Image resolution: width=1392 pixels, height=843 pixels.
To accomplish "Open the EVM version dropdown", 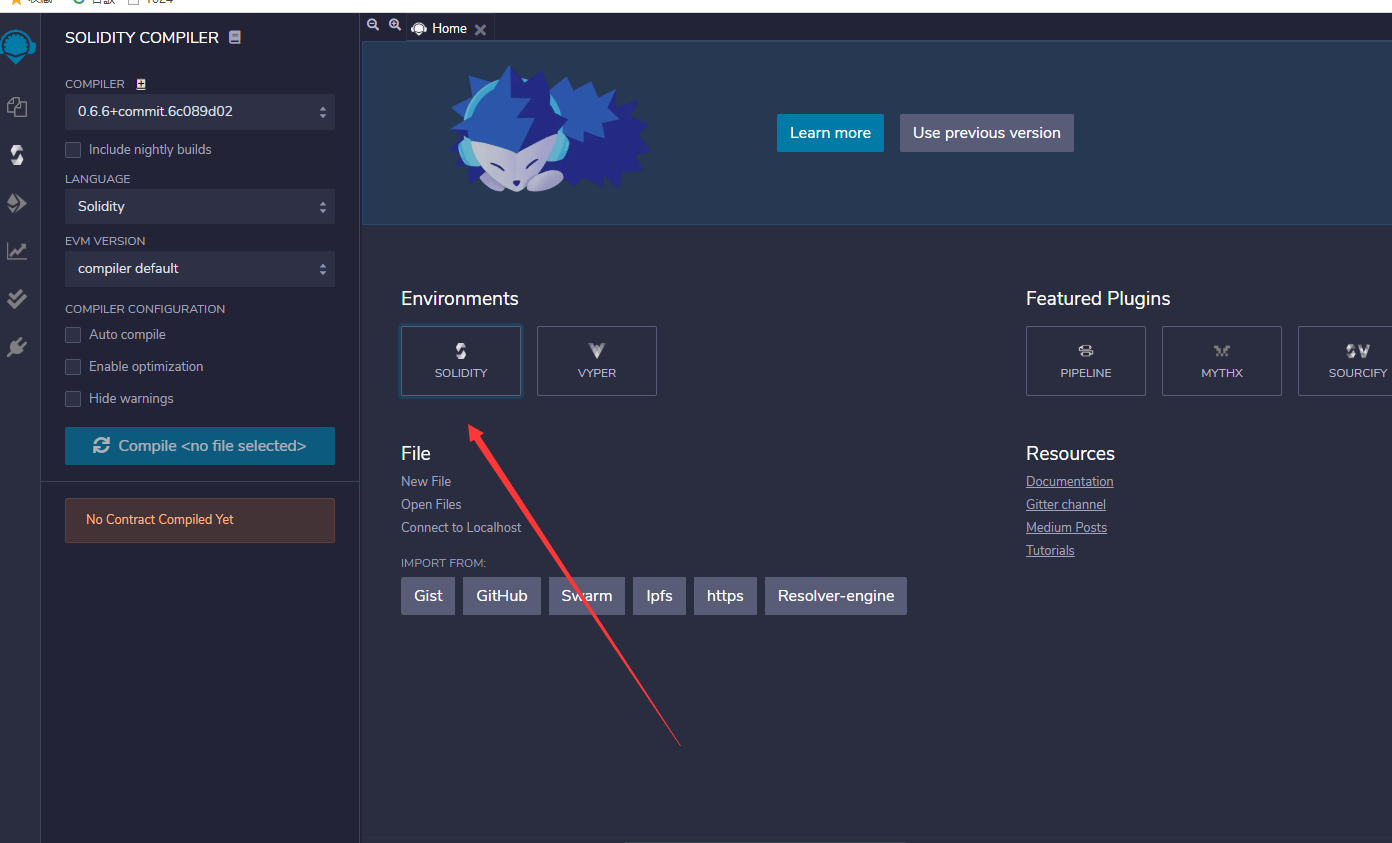I will [x=200, y=269].
